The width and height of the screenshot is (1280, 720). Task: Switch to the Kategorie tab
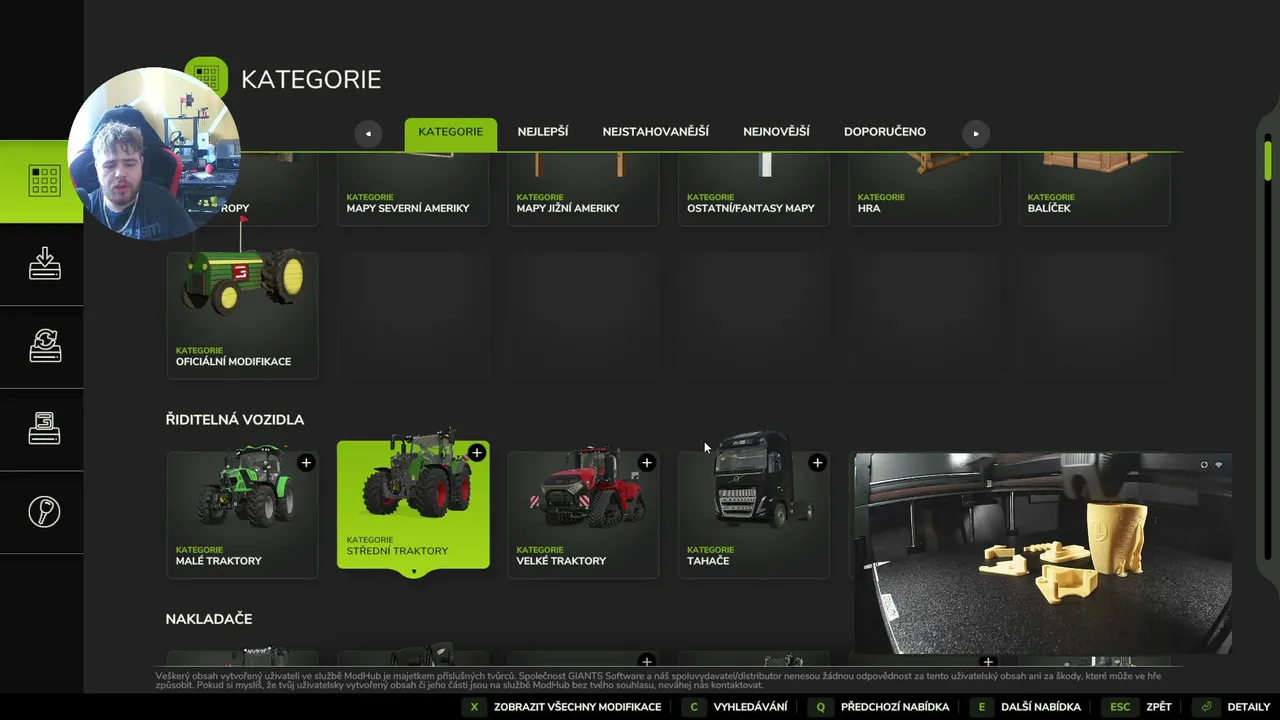coord(450,134)
